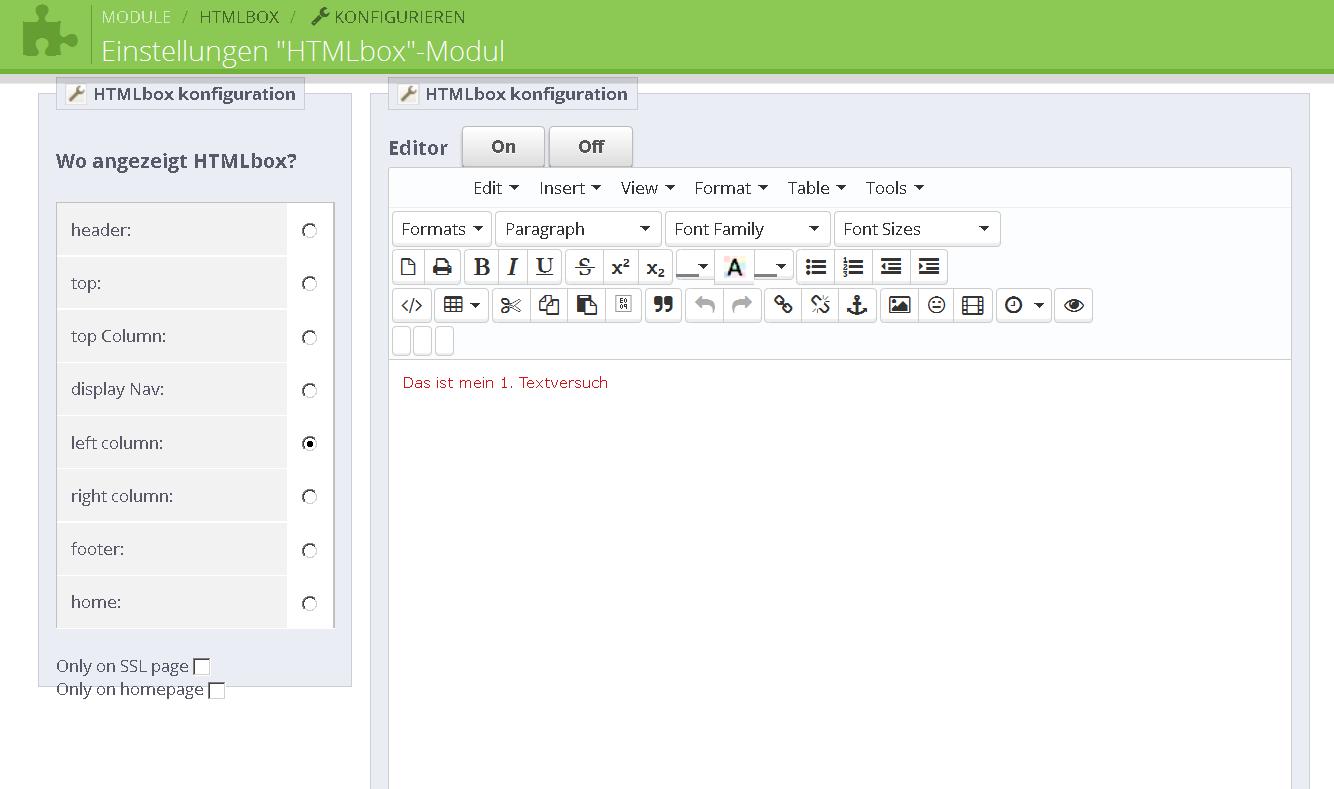This screenshot has width=1334, height=789.
Task: Click the blockquote icon
Action: point(663,305)
